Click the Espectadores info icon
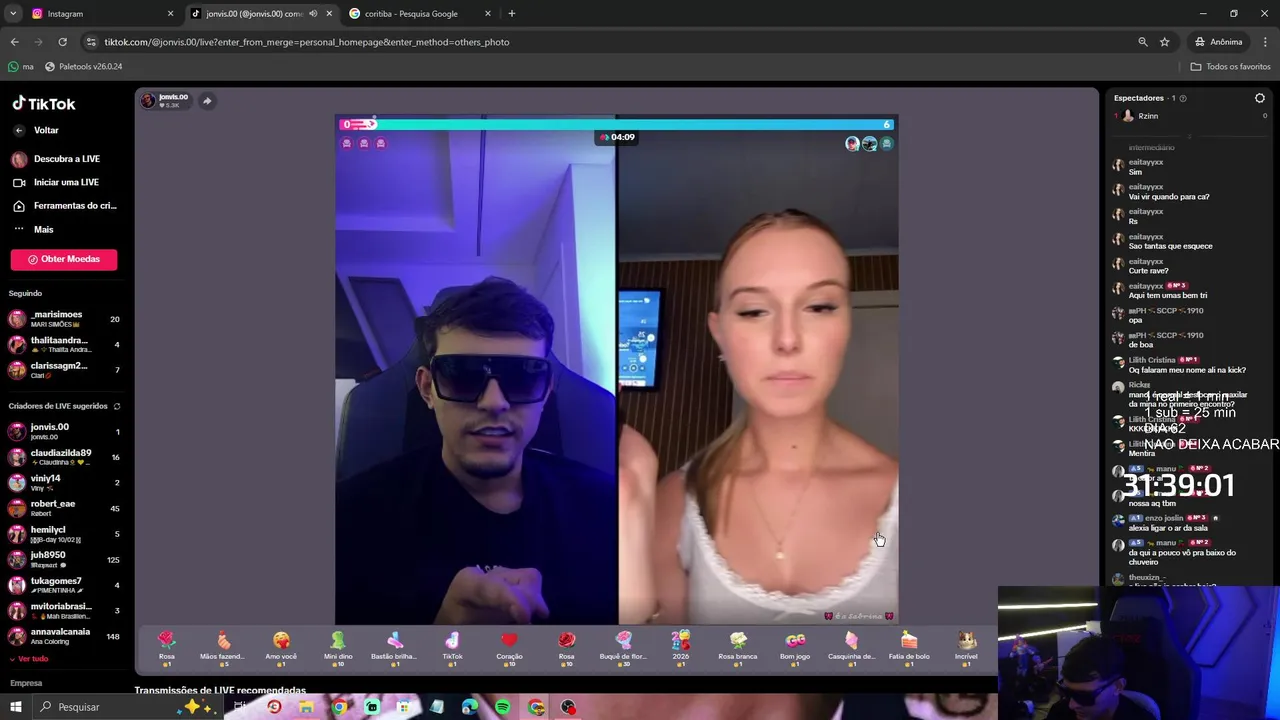This screenshot has height=720, width=1280. pos(1183,98)
